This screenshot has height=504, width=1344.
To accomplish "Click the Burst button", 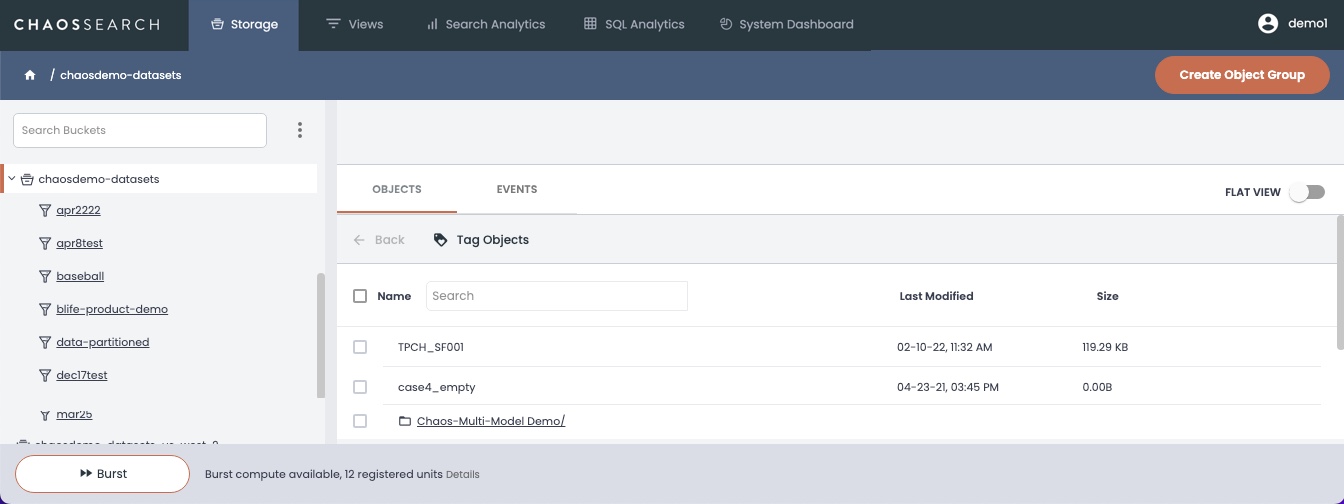I will tap(102, 474).
